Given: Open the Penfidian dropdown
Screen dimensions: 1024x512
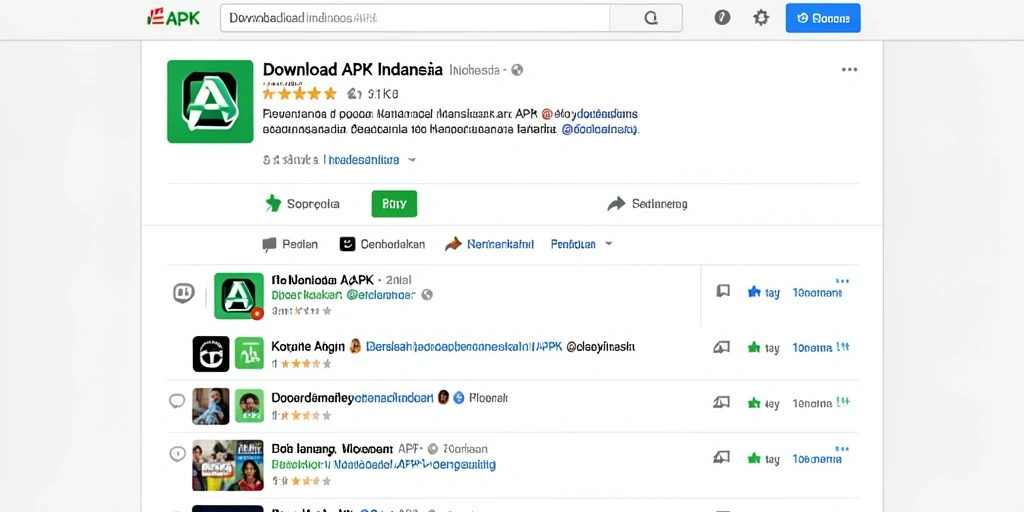Looking at the screenshot, I should click(581, 244).
